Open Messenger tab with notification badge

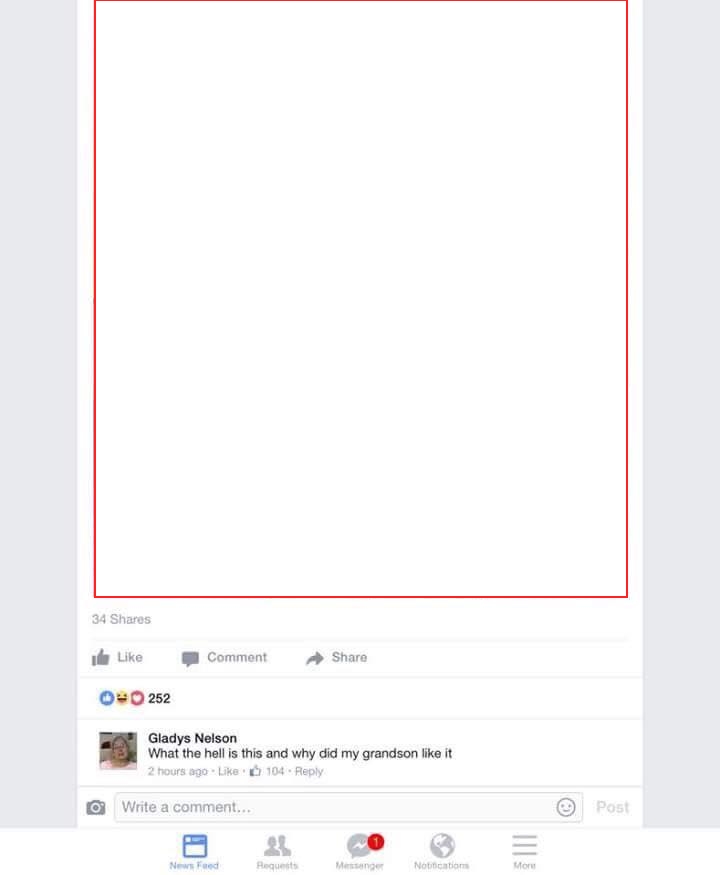tap(360, 852)
